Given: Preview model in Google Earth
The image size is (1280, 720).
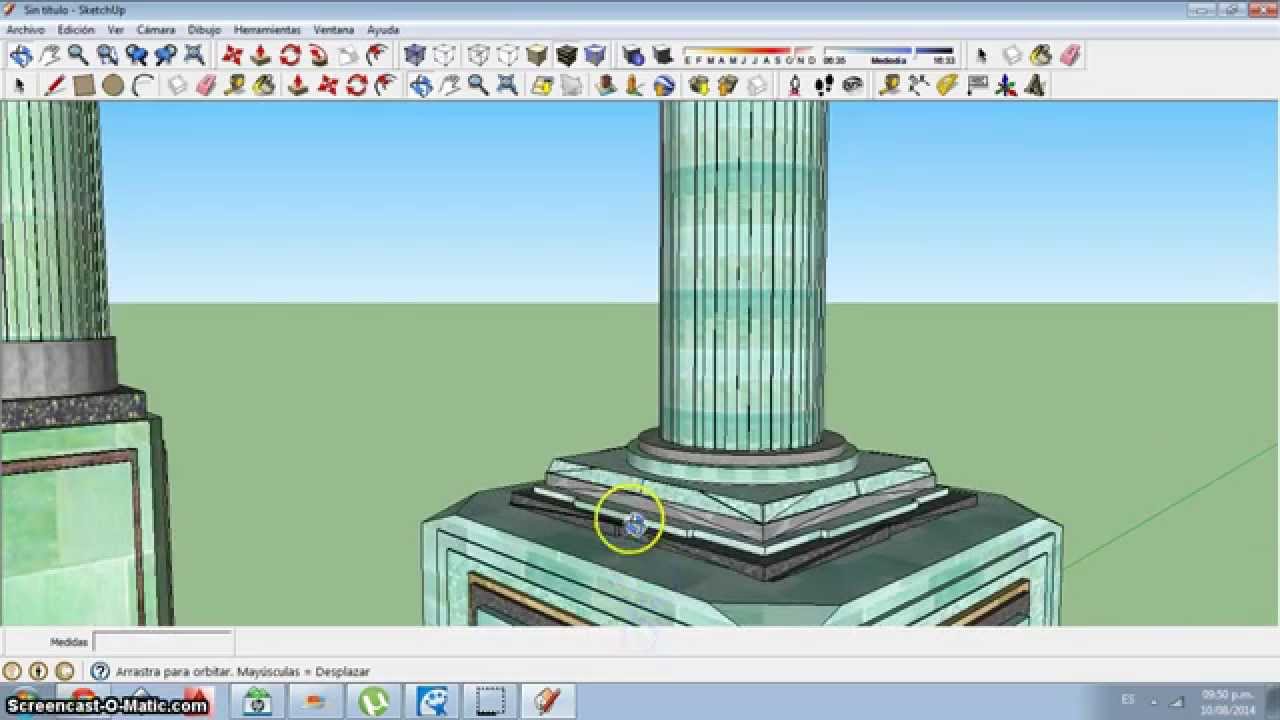Looking at the screenshot, I should coord(663,86).
